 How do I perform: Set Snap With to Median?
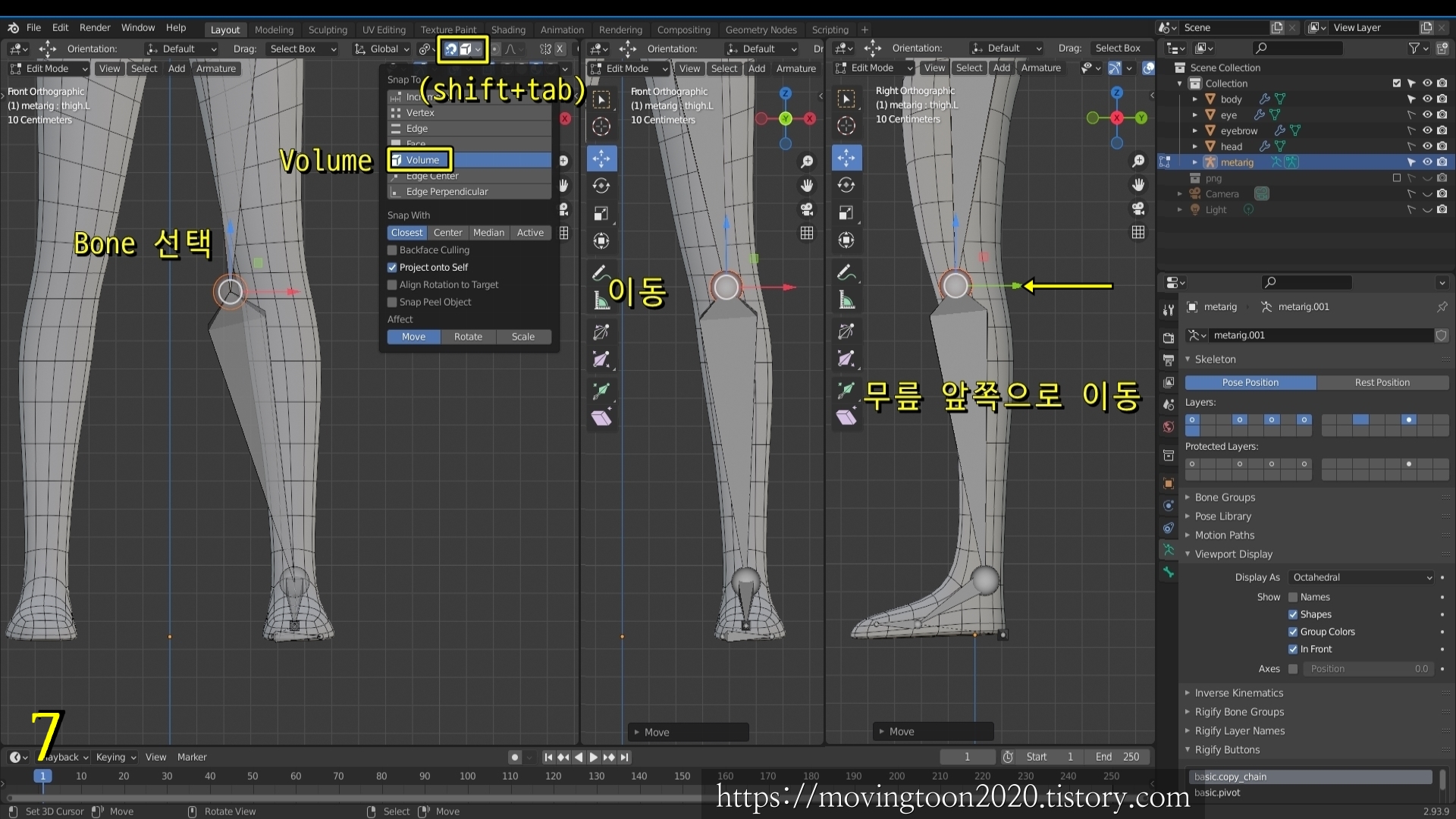click(488, 233)
